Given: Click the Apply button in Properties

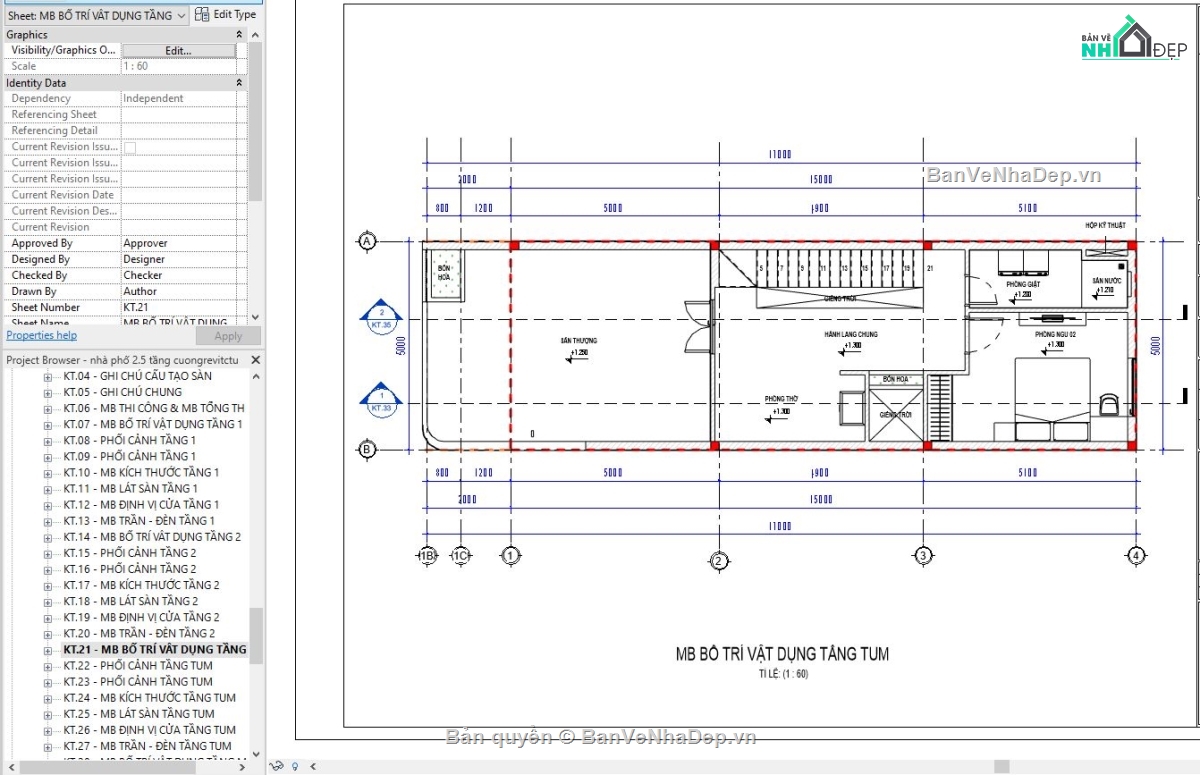Looking at the screenshot, I should 228,336.
